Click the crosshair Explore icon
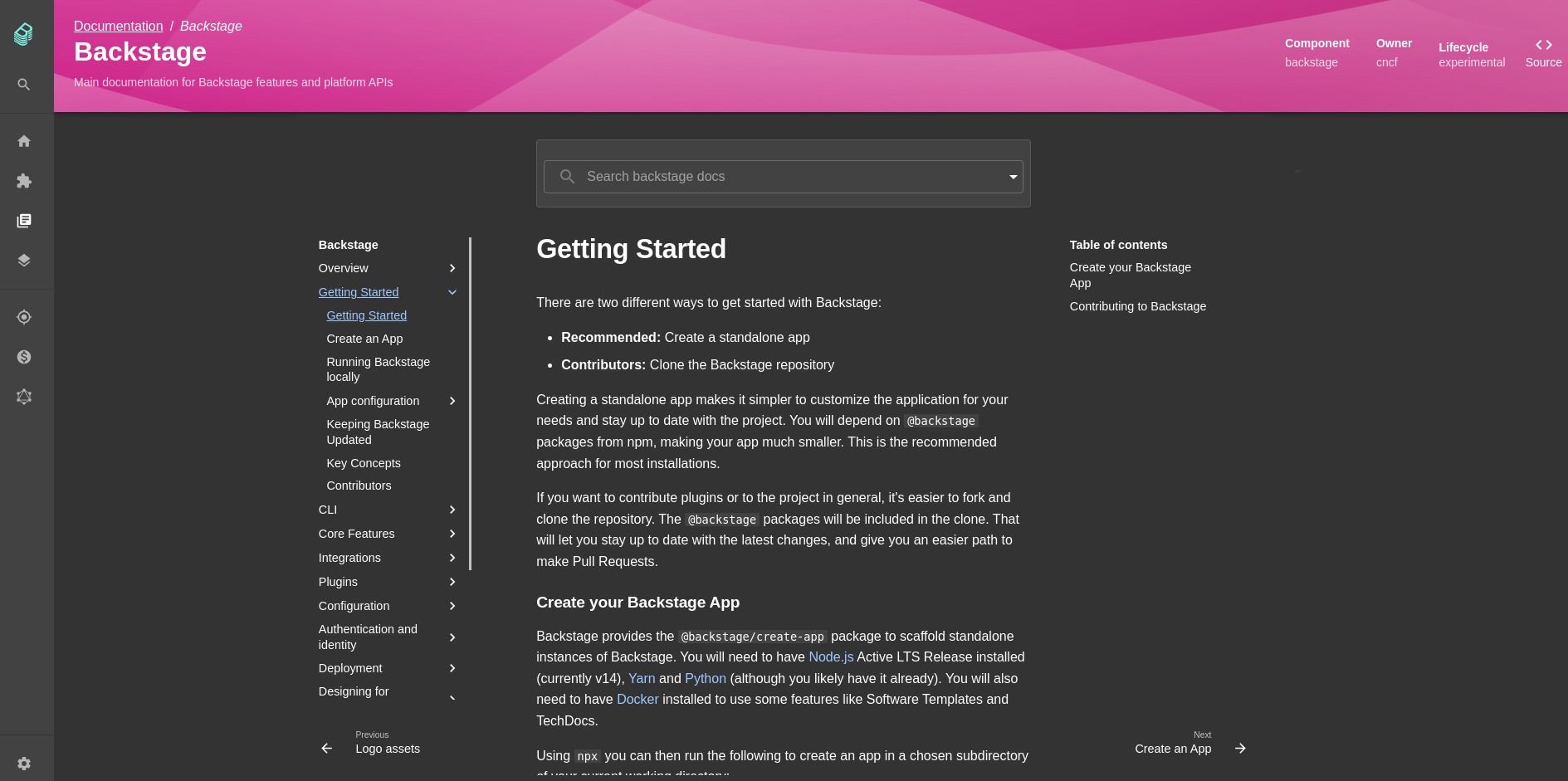 point(23,317)
